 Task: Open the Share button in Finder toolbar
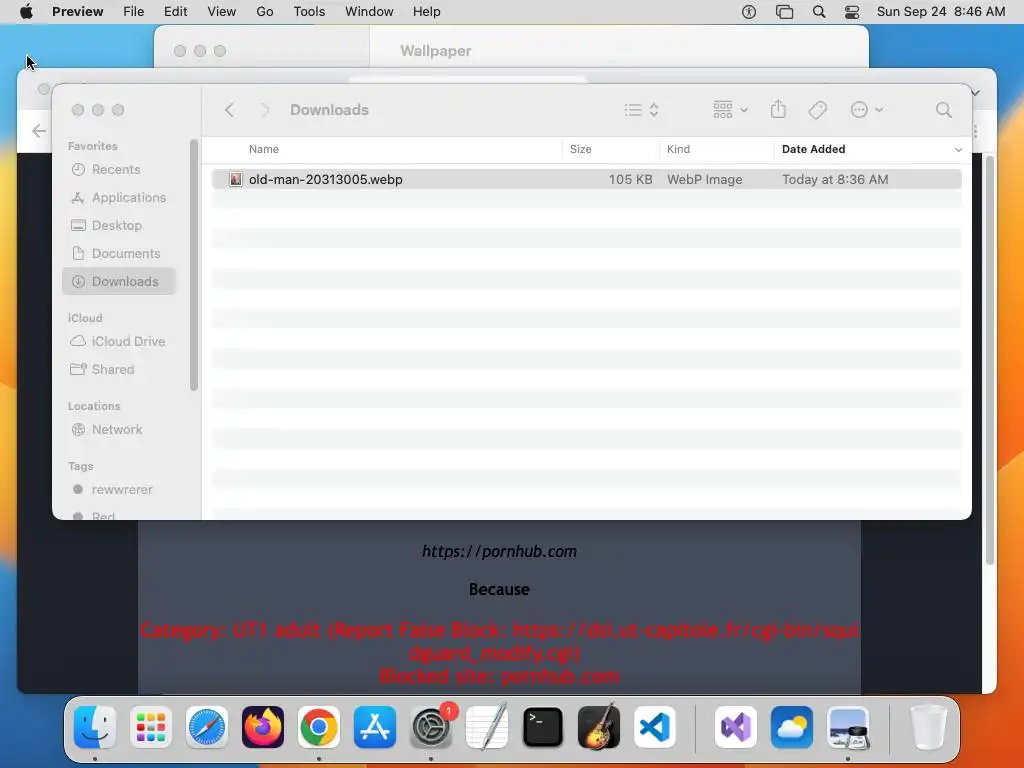[x=778, y=109]
